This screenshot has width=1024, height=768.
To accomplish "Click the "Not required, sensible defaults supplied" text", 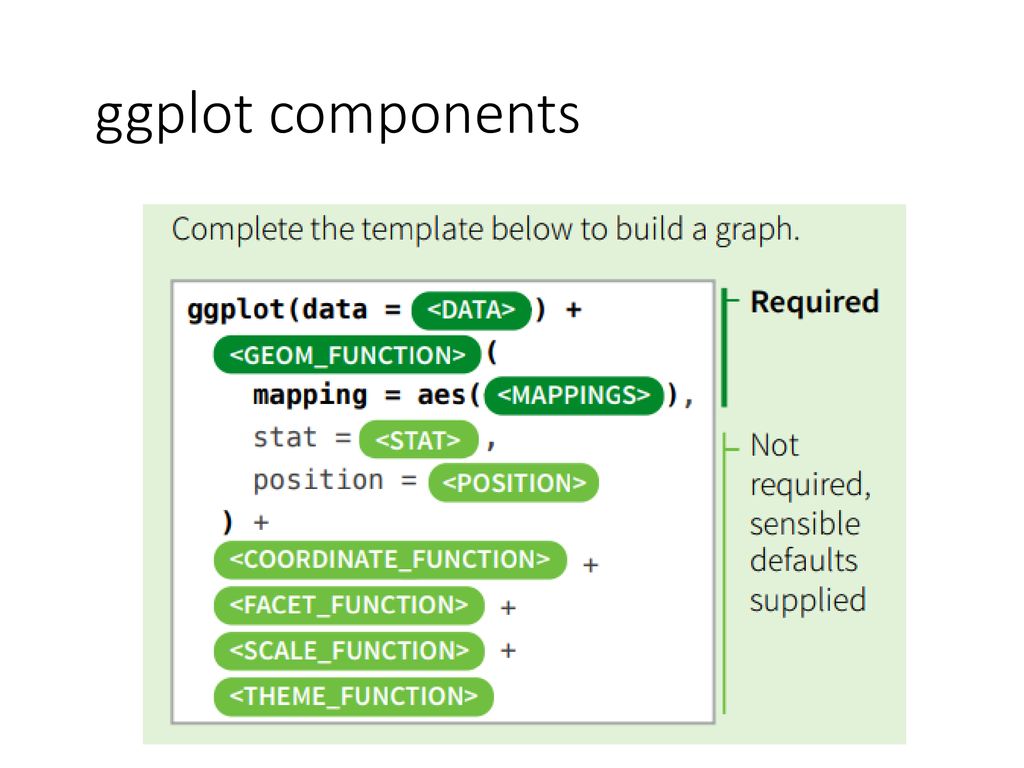I will [808, 522].
